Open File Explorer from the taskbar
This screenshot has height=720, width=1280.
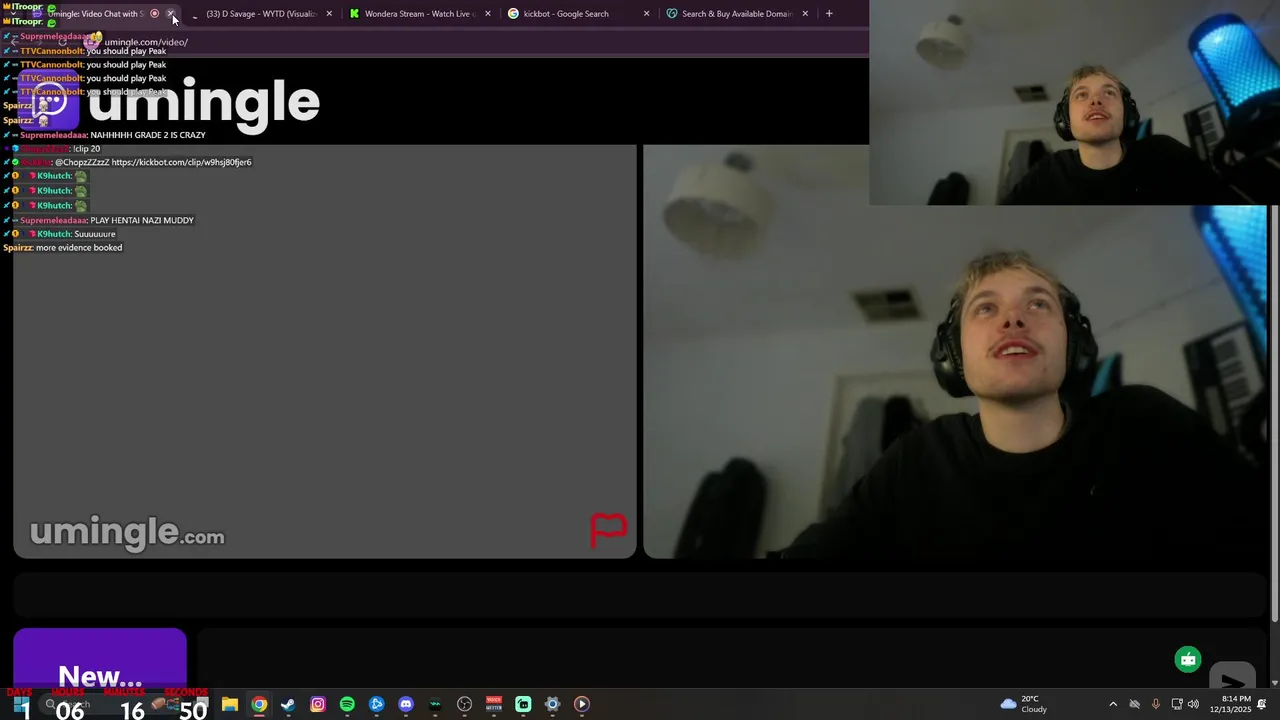(x=230, y=704)
